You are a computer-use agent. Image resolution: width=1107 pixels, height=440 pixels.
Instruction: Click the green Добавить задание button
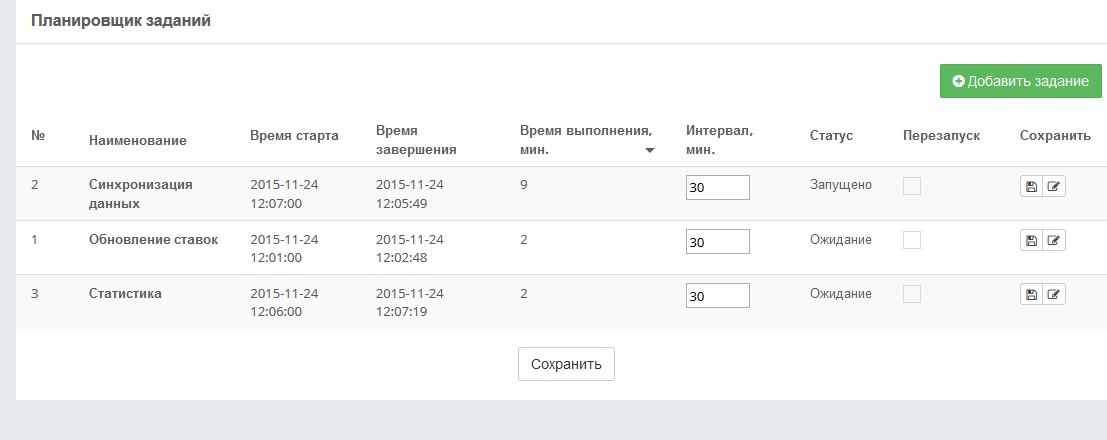click(x=1020, y=81)
